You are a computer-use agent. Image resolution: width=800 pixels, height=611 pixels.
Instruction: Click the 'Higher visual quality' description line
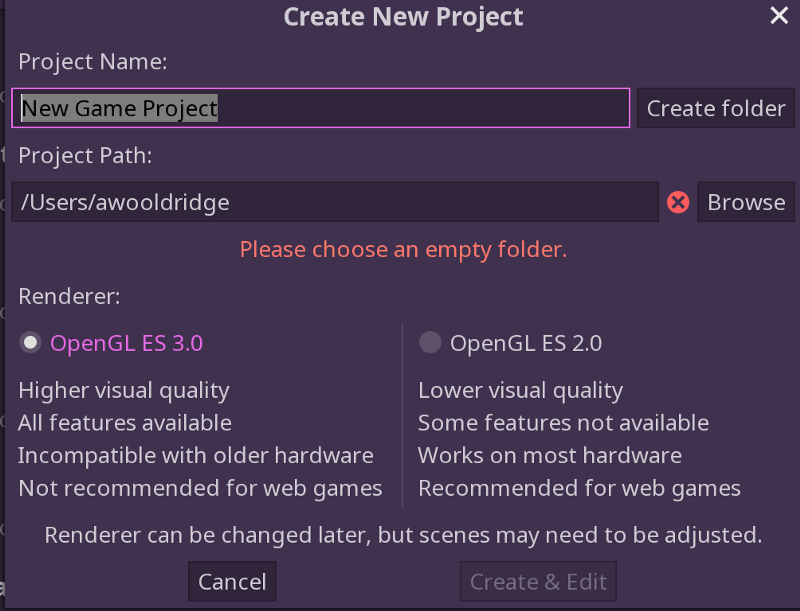[124, 391]
